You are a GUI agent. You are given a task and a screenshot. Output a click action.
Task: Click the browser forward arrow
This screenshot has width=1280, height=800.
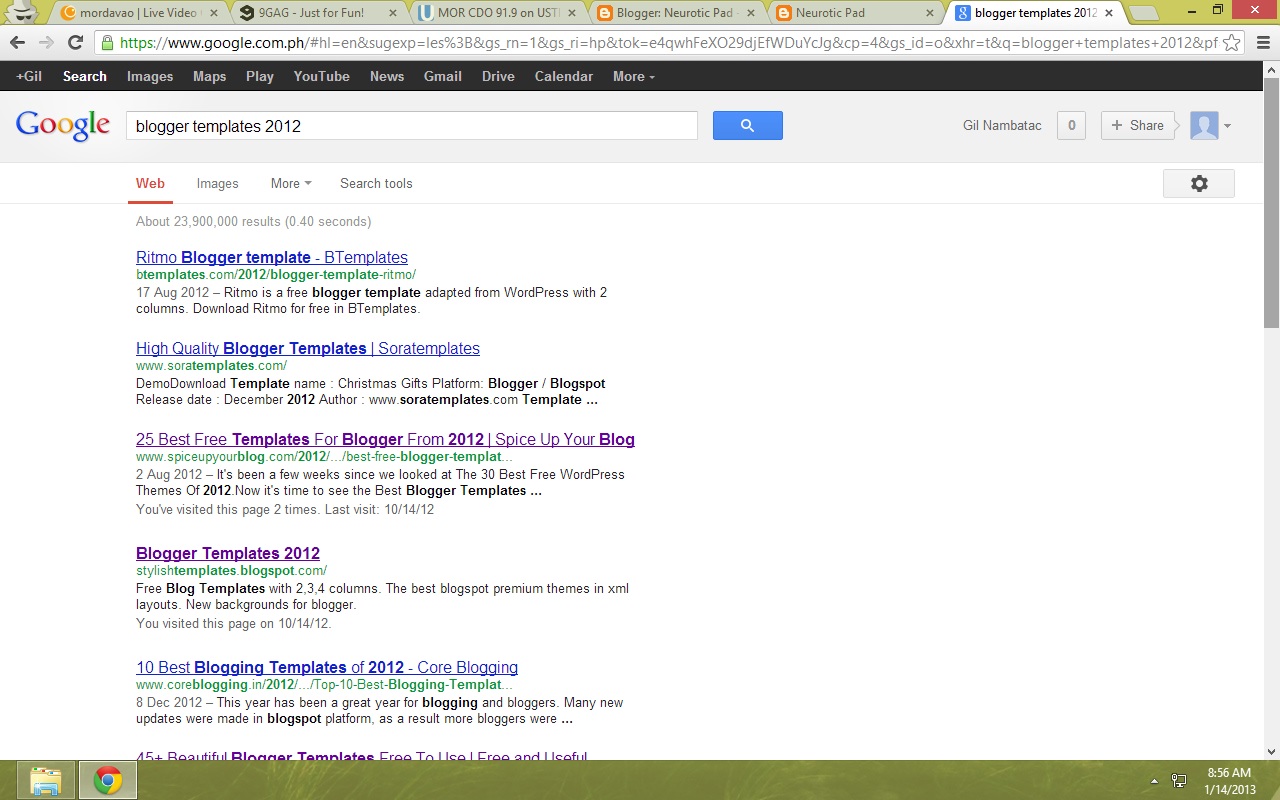click(46, 43)
